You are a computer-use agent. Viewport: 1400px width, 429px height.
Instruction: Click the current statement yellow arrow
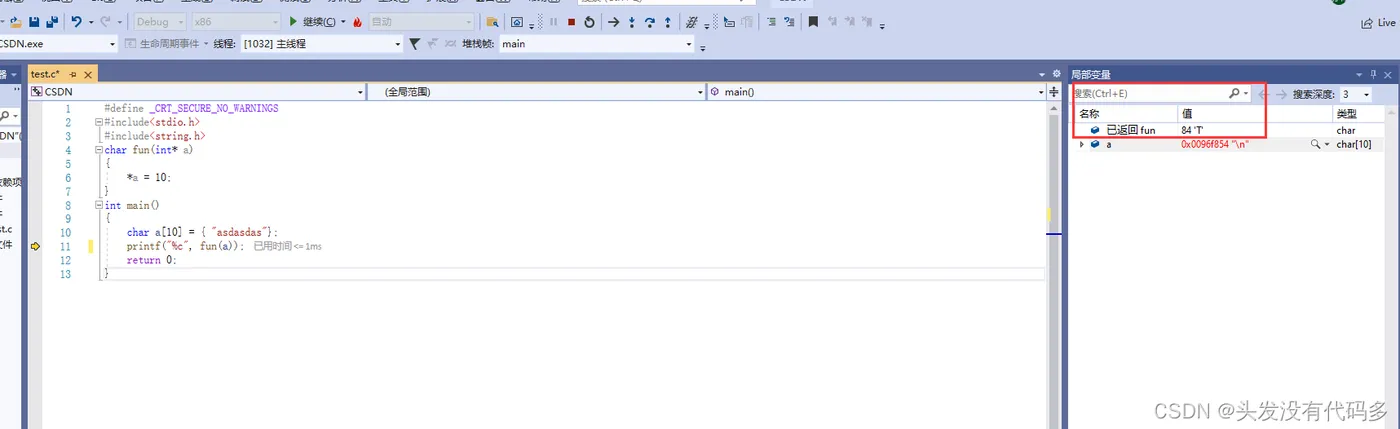coord(35,246)
